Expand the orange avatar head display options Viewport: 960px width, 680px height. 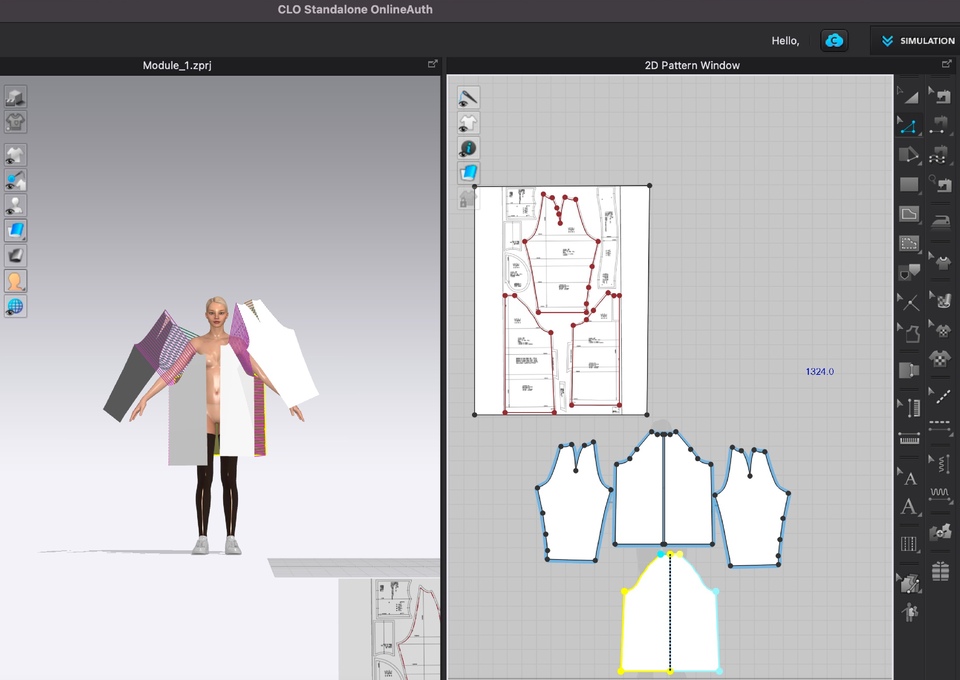pyautogui.click(x=15, y=281)
